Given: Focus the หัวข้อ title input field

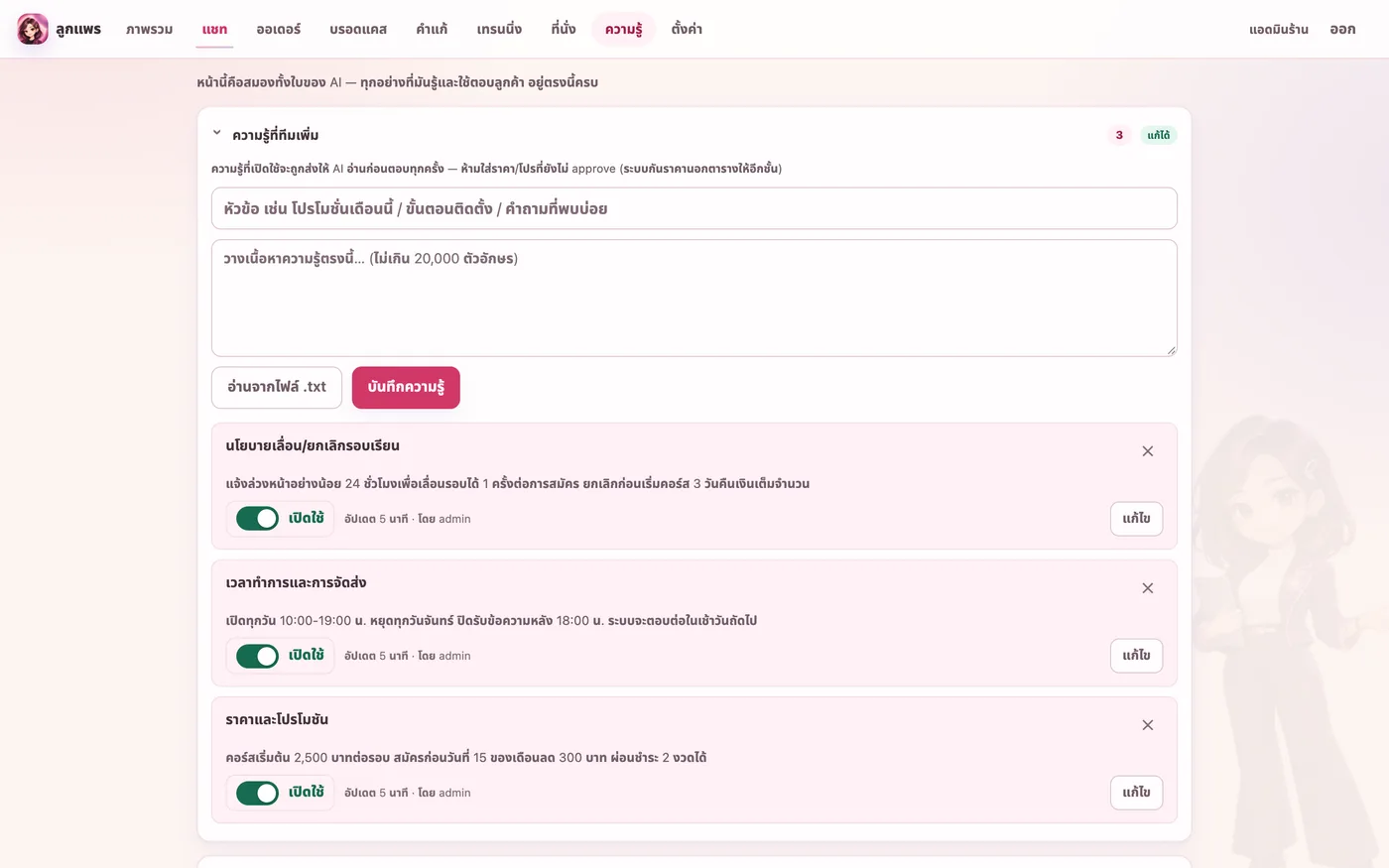Looking at the screenshot, I should click(x=694, y=208).
